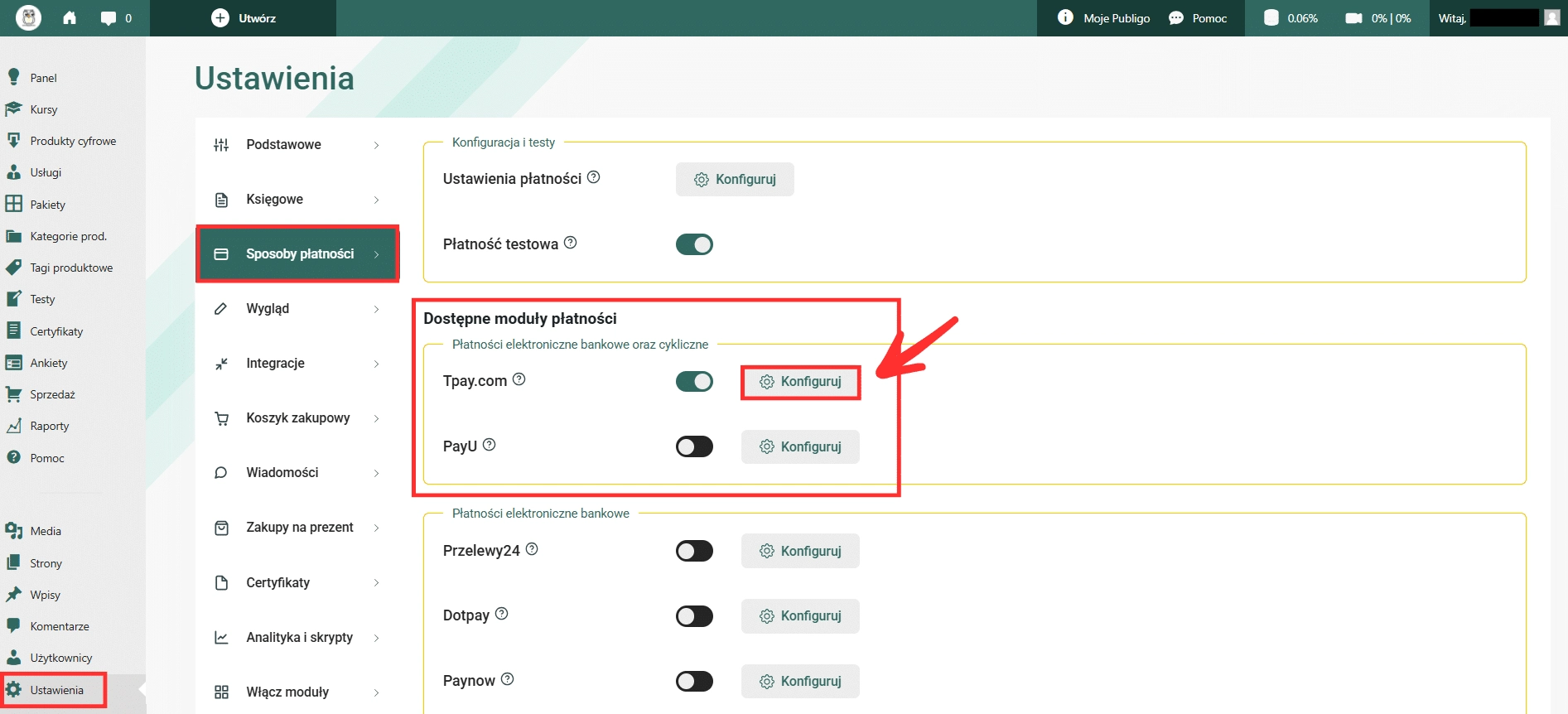Expand the Zakupy na prezent chevron

tap(376, 528)
